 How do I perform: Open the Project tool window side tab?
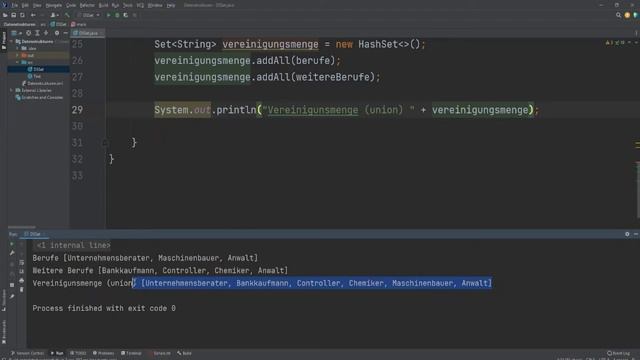[4, 41]
